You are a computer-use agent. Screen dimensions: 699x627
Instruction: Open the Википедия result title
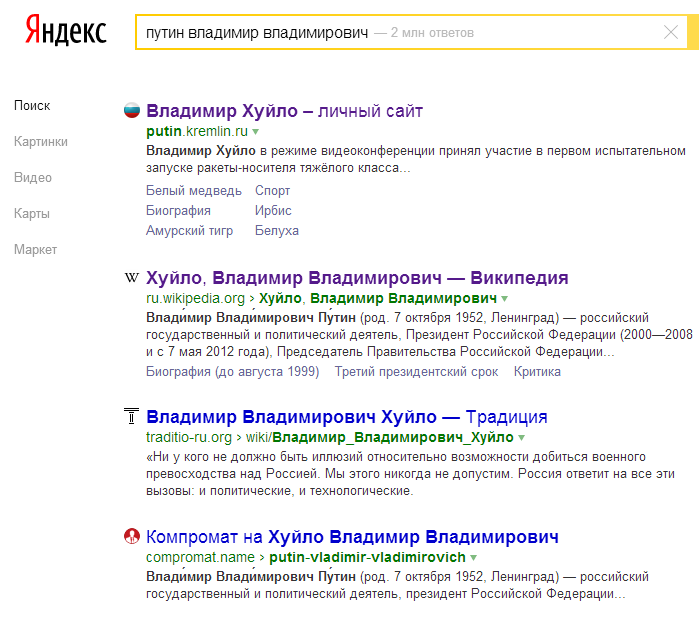pyautogui.click(x=357, y=278)
